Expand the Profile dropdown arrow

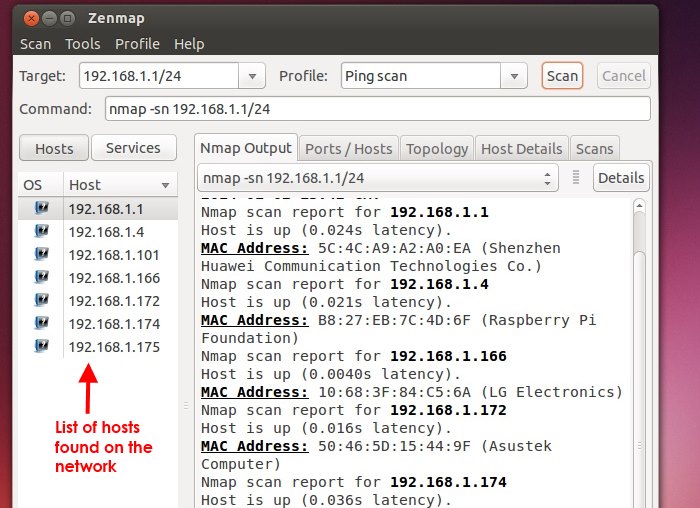pos(514,76)
